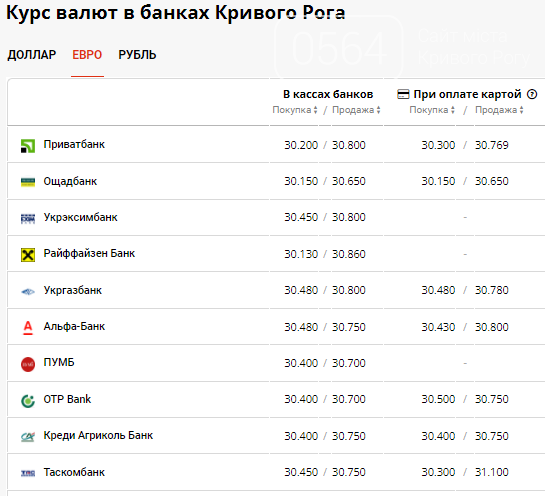This screenshot has width=545, height=496.
Task: Click the Ощадбанк logo icon
Action: coord(28,182)
